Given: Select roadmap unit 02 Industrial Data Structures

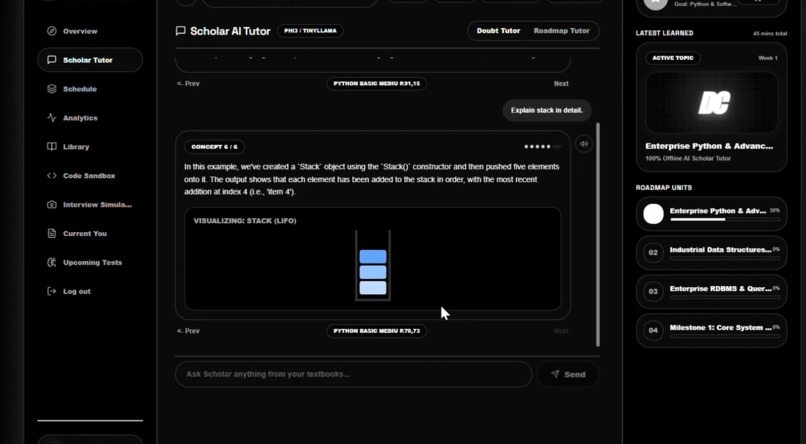Looking at the screenshot, I should click(711, 253).
